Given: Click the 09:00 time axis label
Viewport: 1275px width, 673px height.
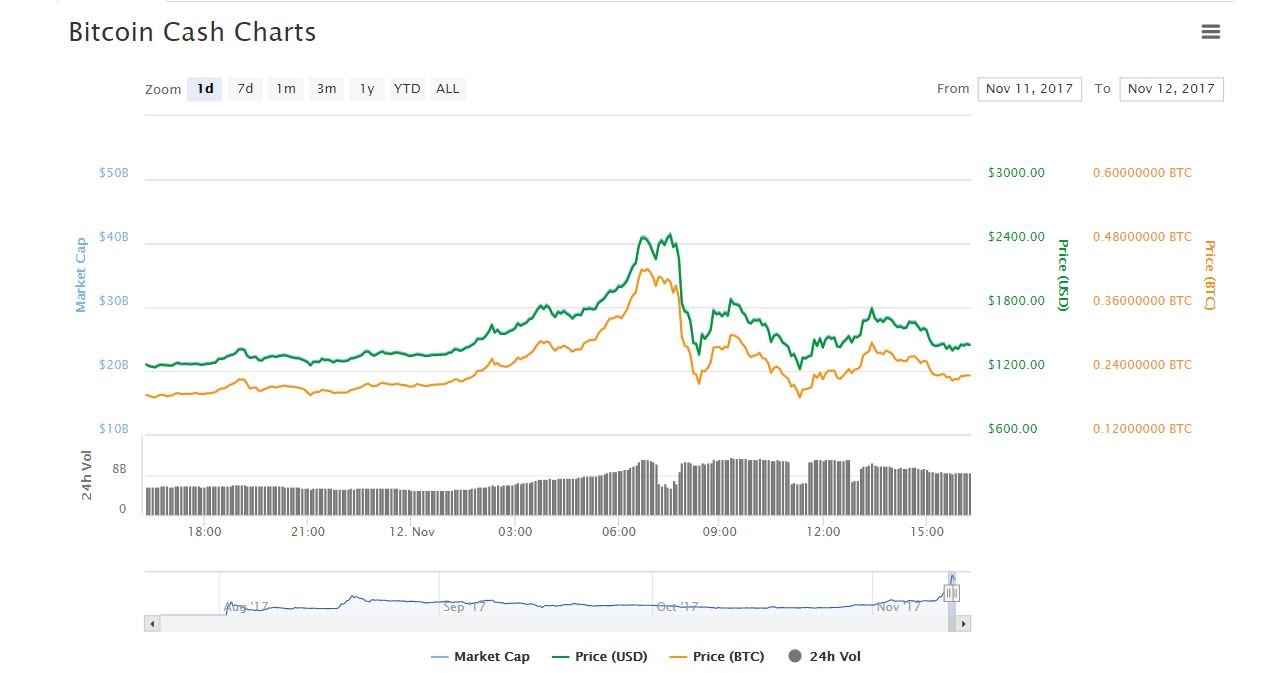Looking at the screenshot, I should [720, 532].
